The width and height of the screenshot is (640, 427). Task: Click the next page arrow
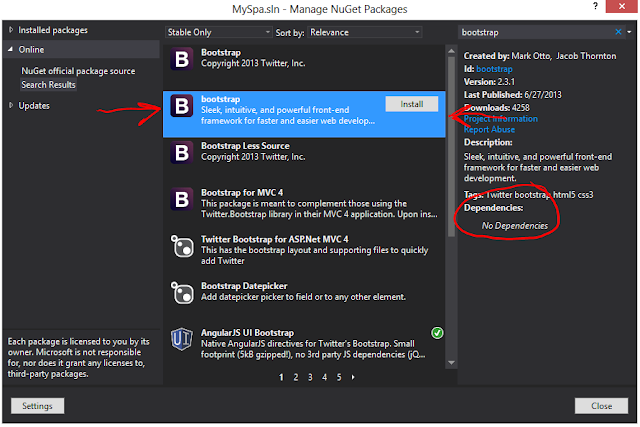[x=353, y=377]
